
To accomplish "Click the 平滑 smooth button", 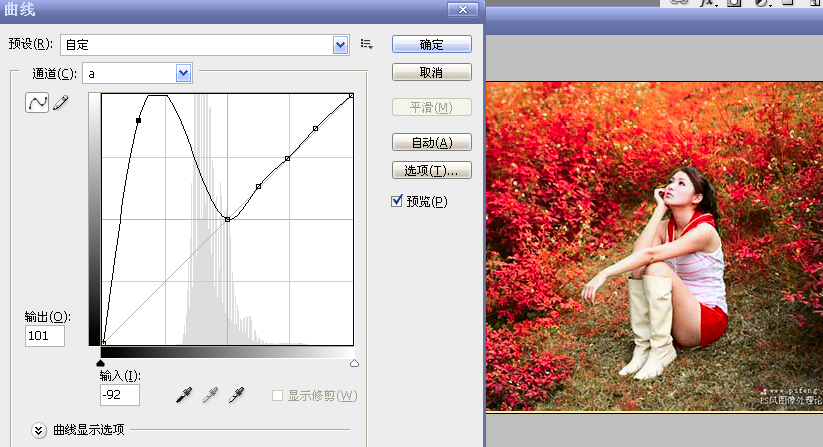I will [x=431, y=108].
